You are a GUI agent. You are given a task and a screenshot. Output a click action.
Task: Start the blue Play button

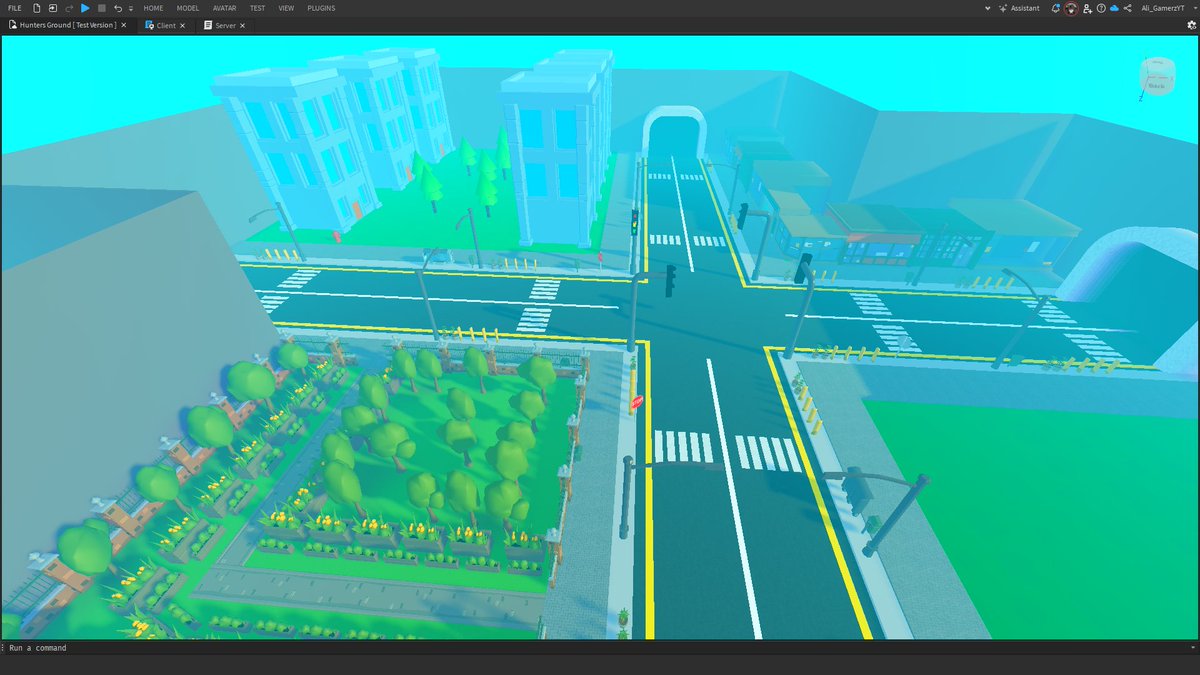point(85,8)
